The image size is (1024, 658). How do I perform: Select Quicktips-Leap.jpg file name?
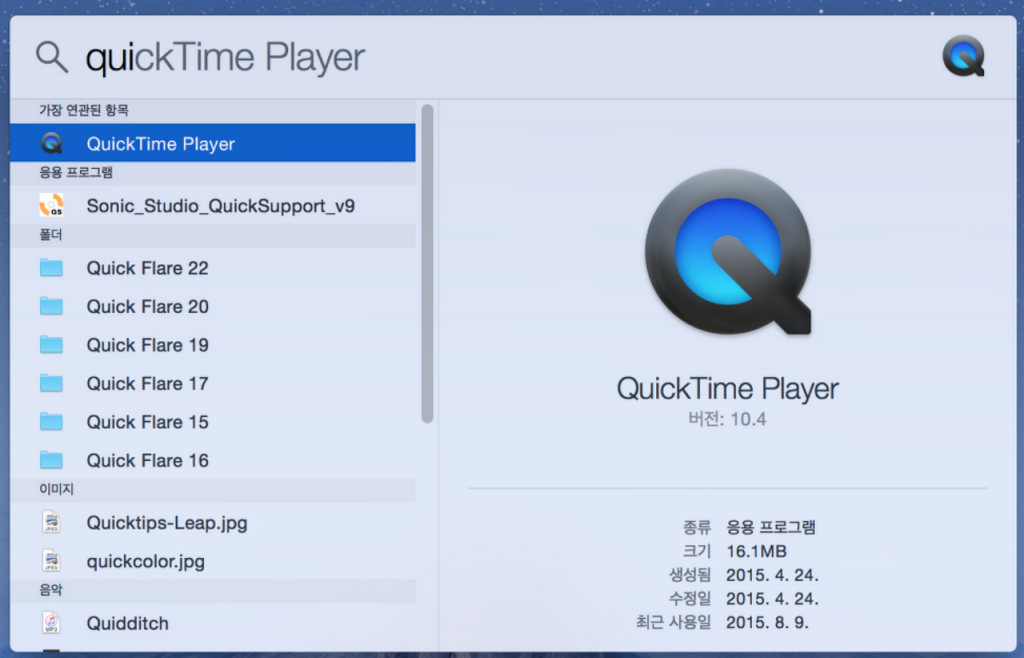(x=167, y=523)
